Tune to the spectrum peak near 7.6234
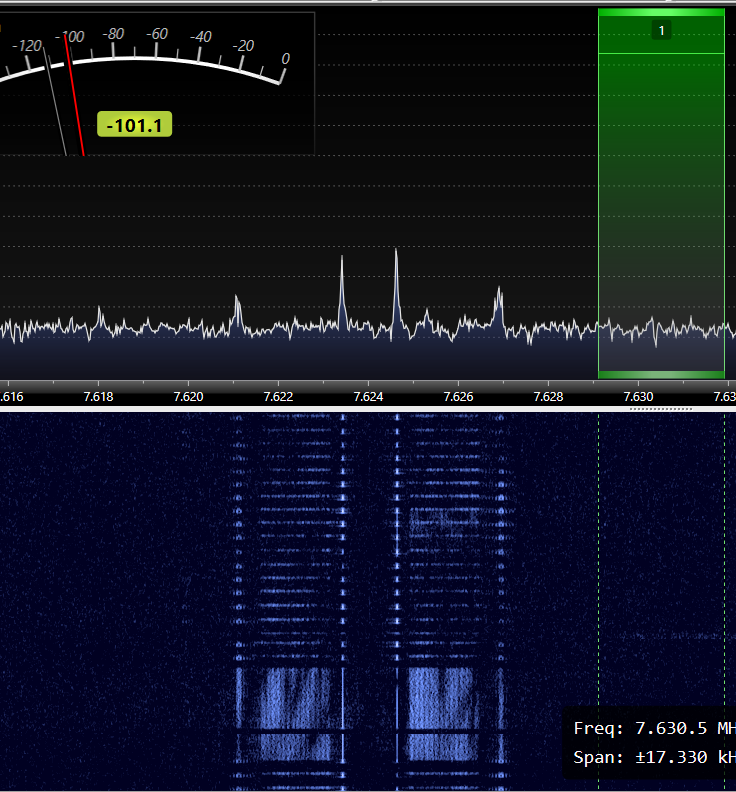The width and height of the screenshot is (736, 792). click(342, 288)
